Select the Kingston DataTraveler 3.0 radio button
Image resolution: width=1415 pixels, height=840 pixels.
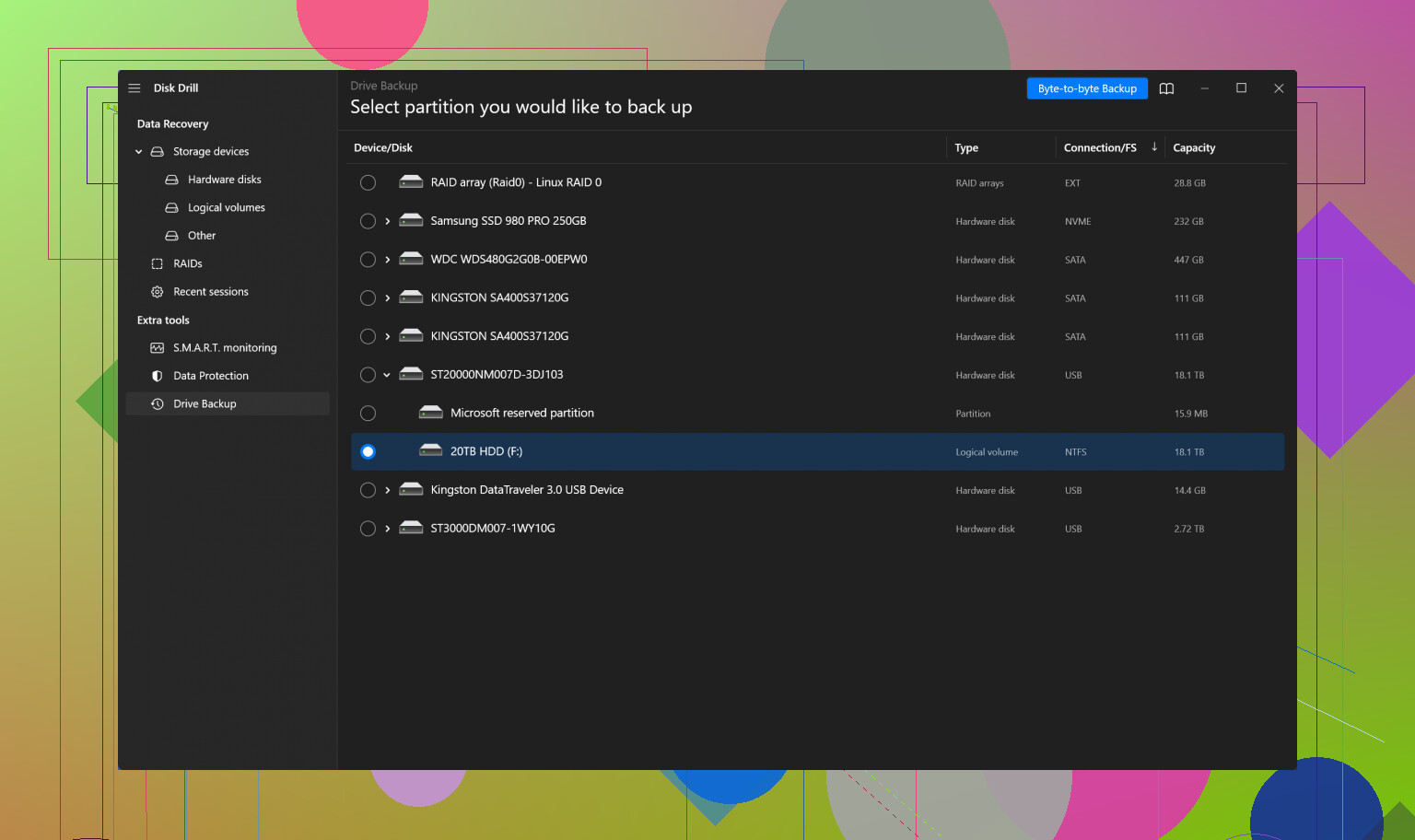point(368,491)
